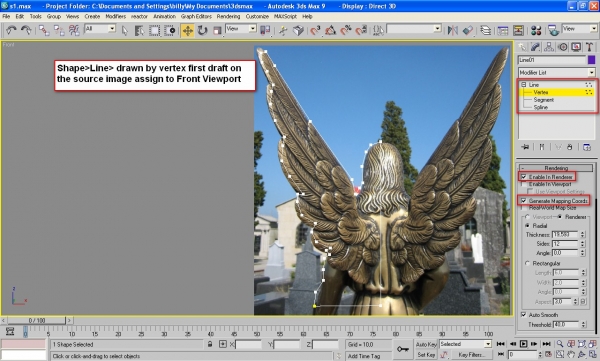Open the Rendering menu

(x=228, y=16)
